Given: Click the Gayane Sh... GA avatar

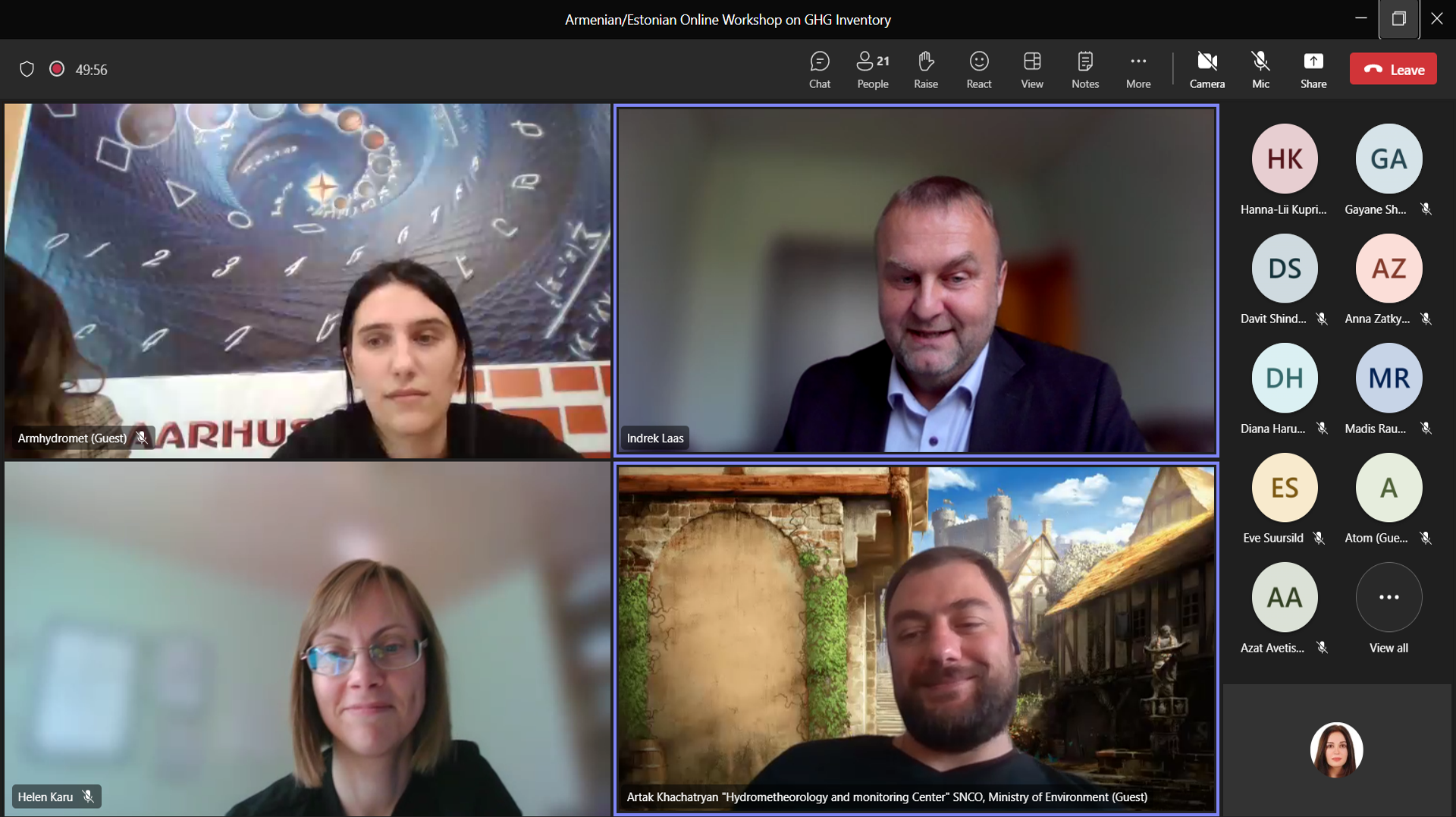Looking at the screenshot, I should pyautogui.click(x=1388, y=159).
